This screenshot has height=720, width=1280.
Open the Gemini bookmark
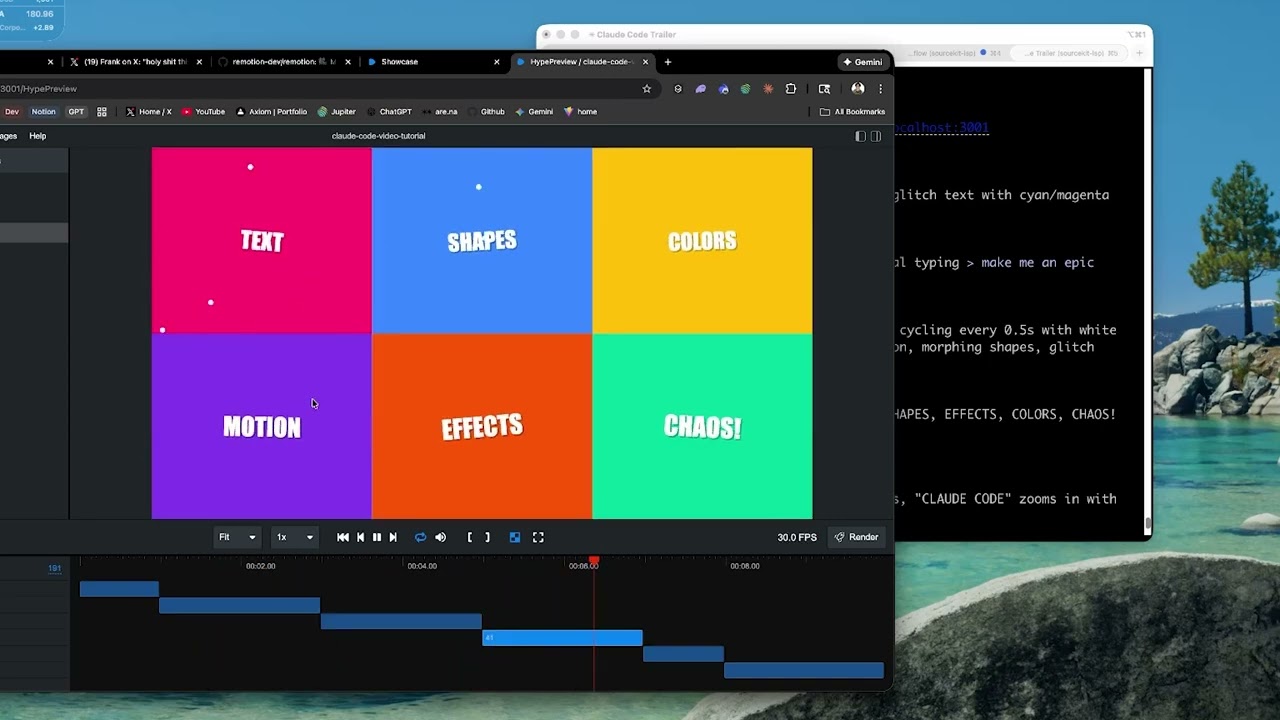point(534,112)
